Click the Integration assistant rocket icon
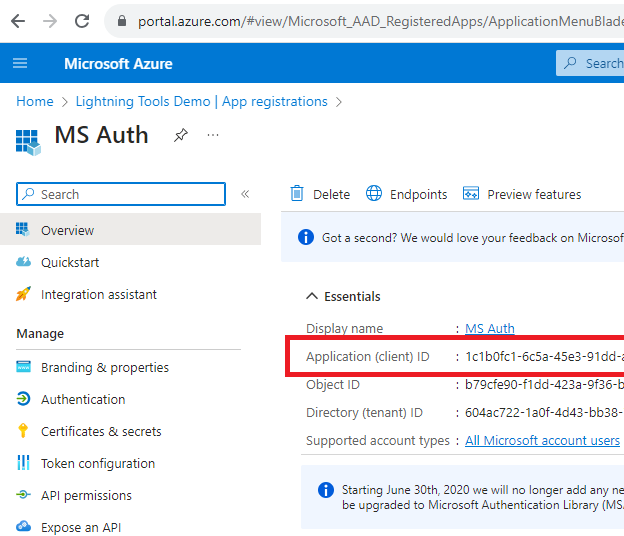Screen dimensions: 624x536 23,294
